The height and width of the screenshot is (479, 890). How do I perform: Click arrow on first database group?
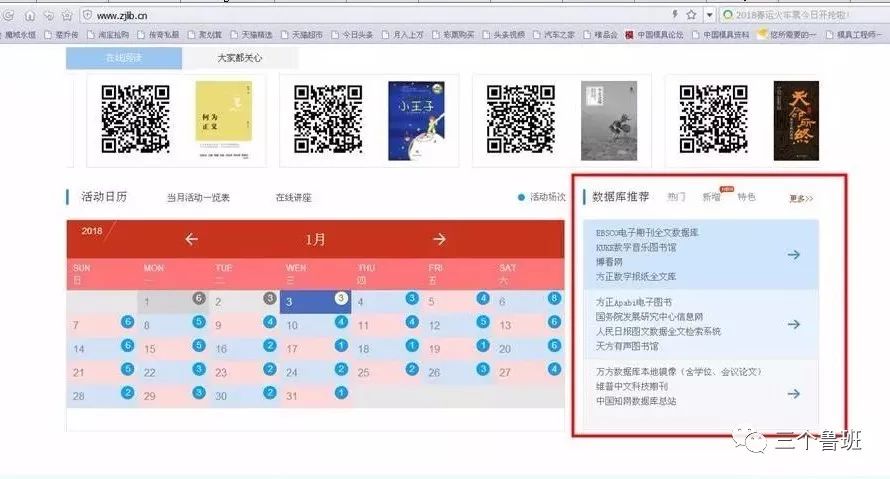[x=794, y=255]
